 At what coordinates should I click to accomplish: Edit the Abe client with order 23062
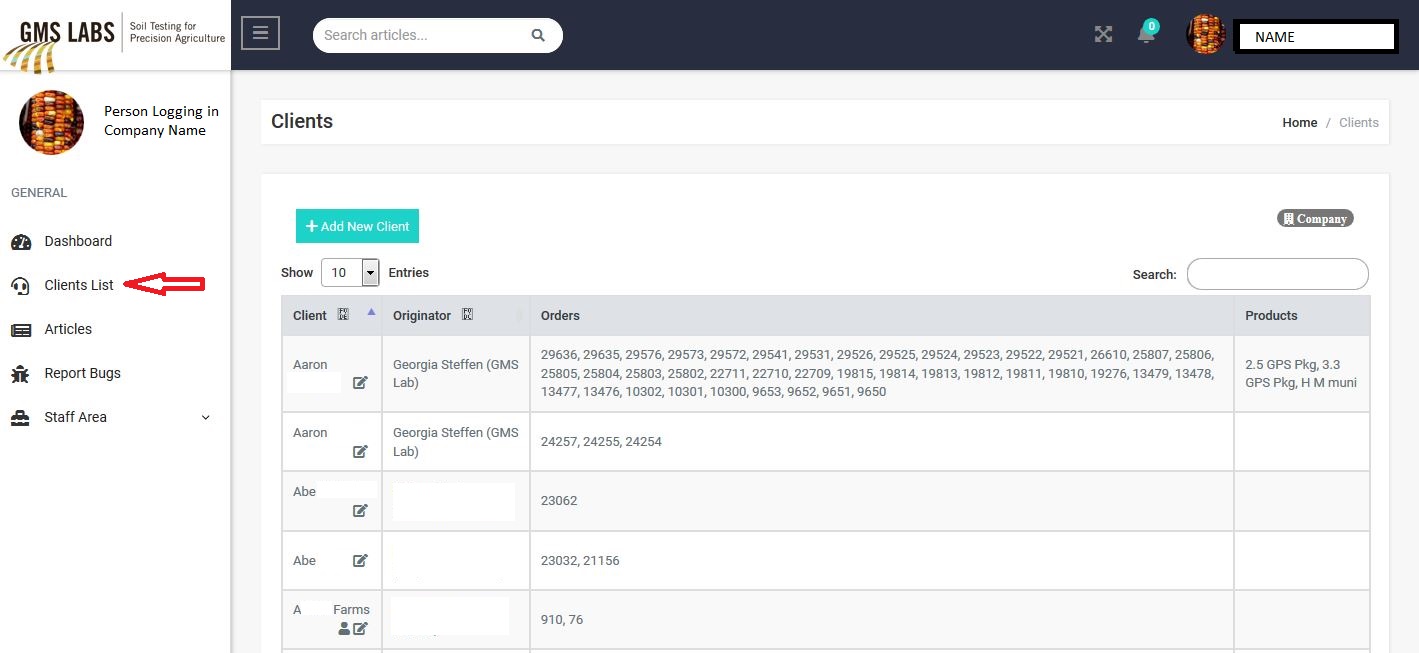click(360, 510)
